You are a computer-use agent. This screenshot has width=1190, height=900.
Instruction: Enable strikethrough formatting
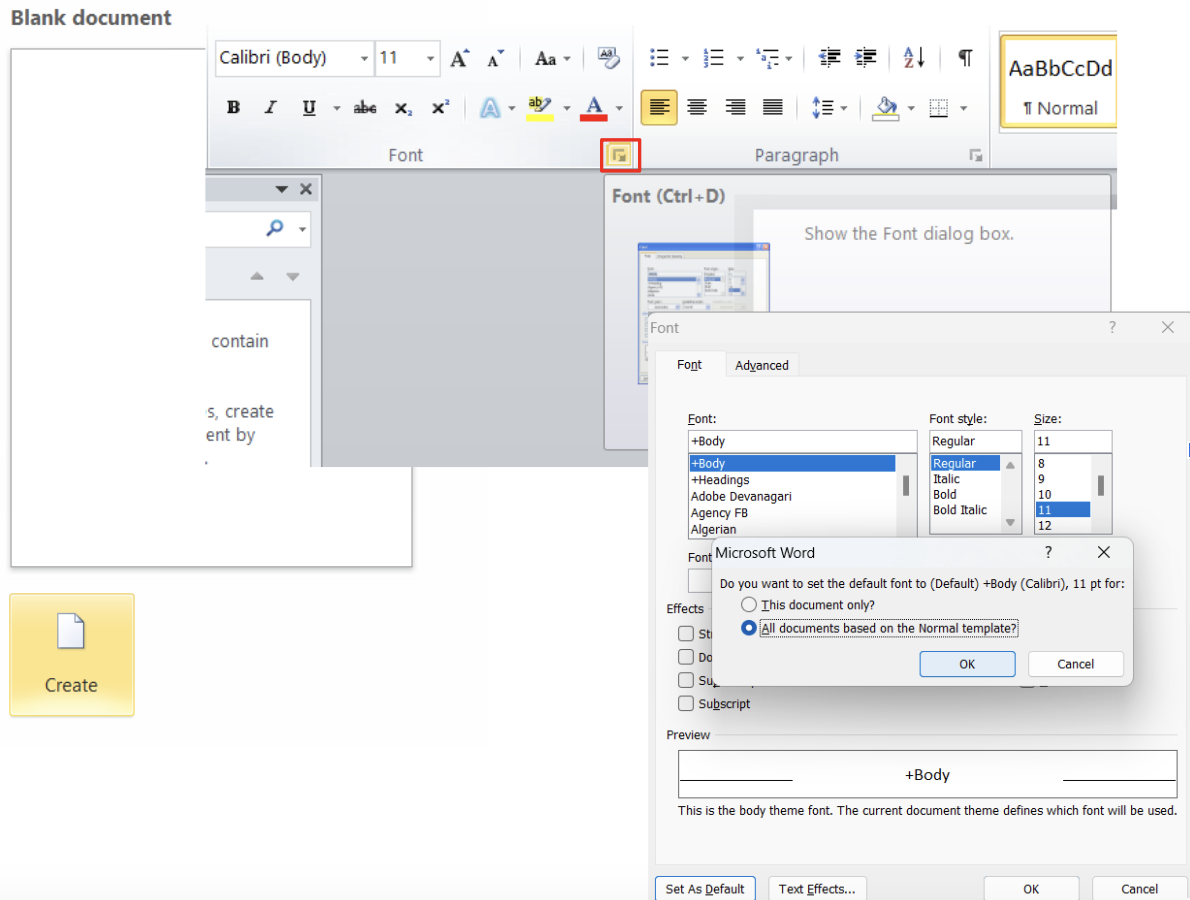[x=364, y=107]
